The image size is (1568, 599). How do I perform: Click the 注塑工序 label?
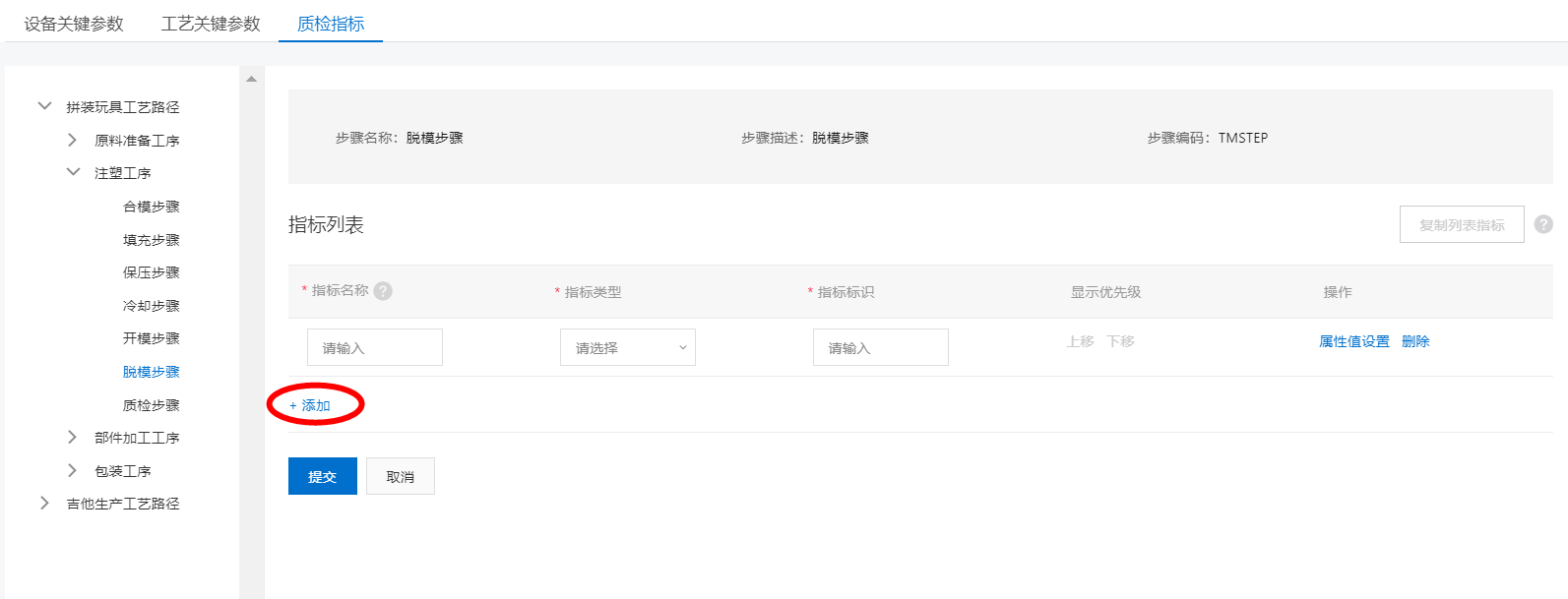coord(123,173)
